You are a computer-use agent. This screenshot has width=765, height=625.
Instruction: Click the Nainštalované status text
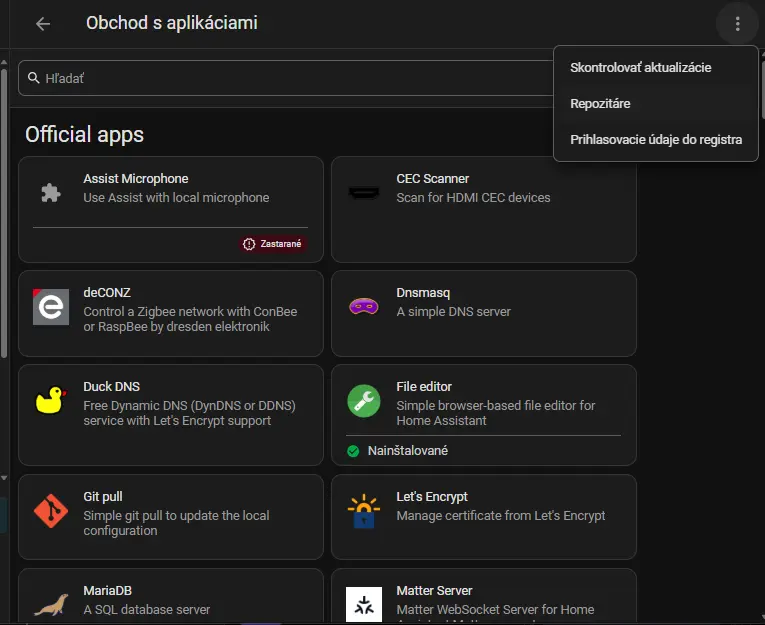[408, 451]
